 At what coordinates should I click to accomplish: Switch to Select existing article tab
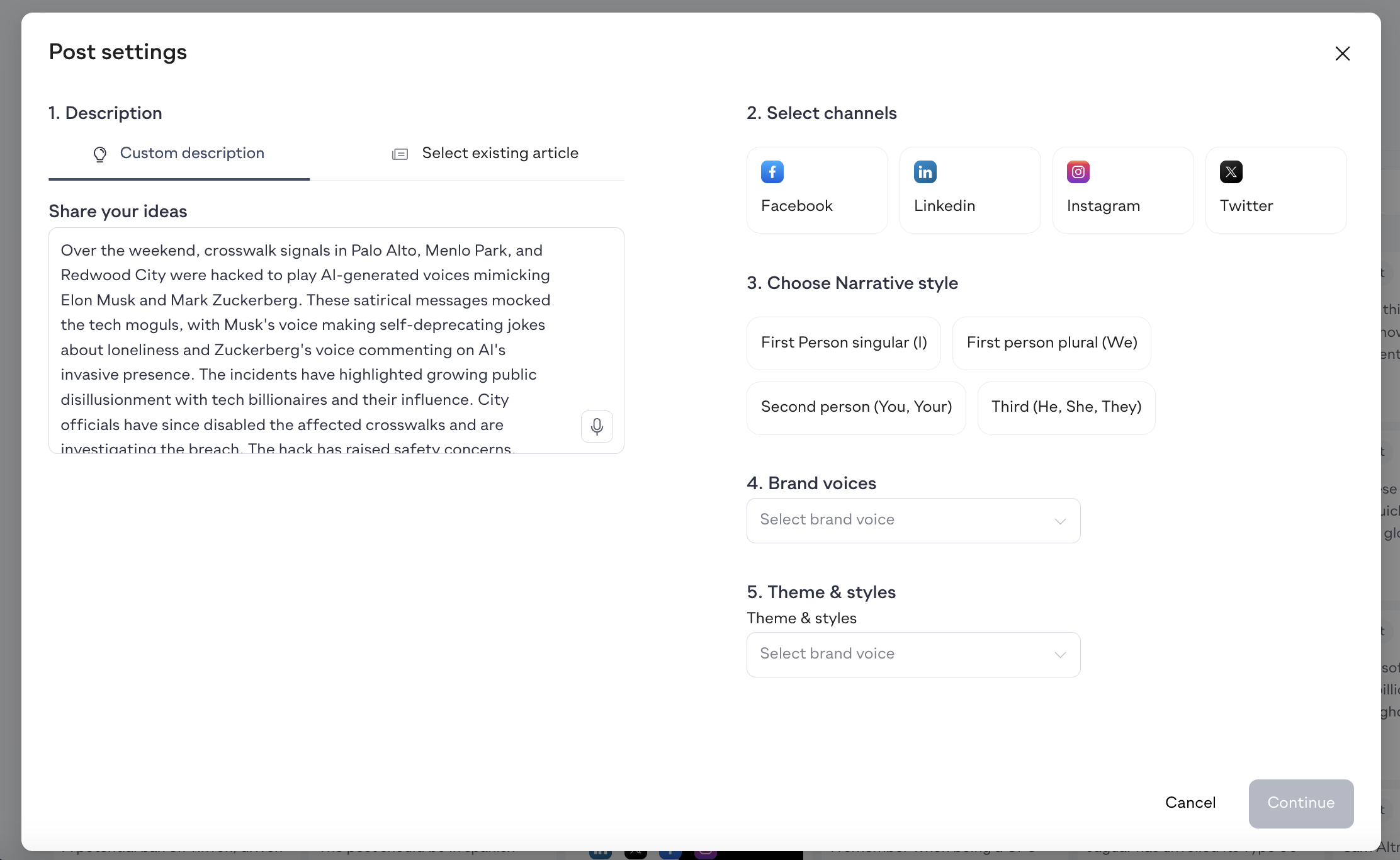(485, 154)
